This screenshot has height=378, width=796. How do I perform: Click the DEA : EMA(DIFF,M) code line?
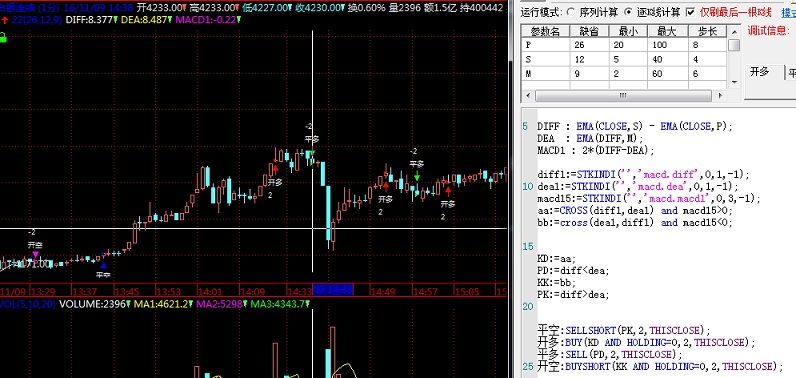(590, 138)
